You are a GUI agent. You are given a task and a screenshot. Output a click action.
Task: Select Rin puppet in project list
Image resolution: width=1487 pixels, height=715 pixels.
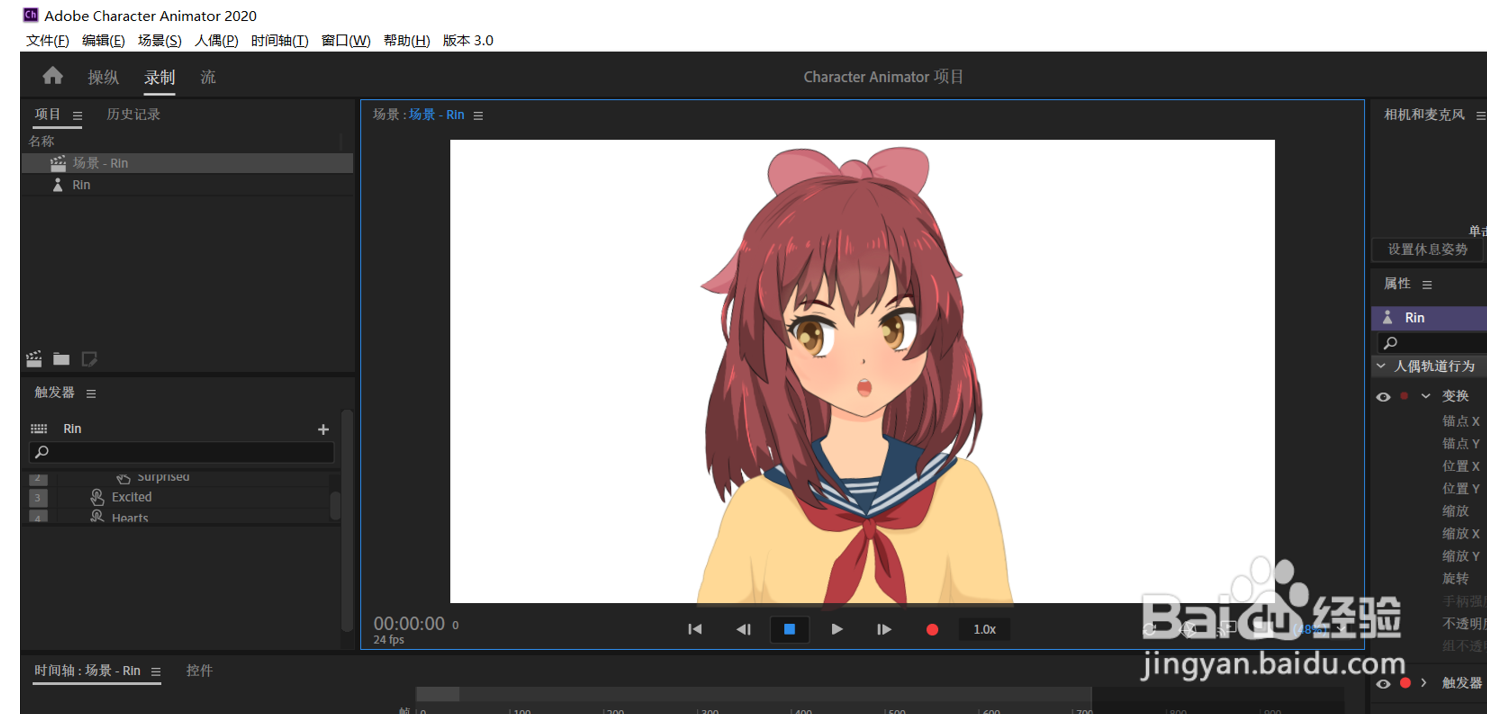[187, 185]
